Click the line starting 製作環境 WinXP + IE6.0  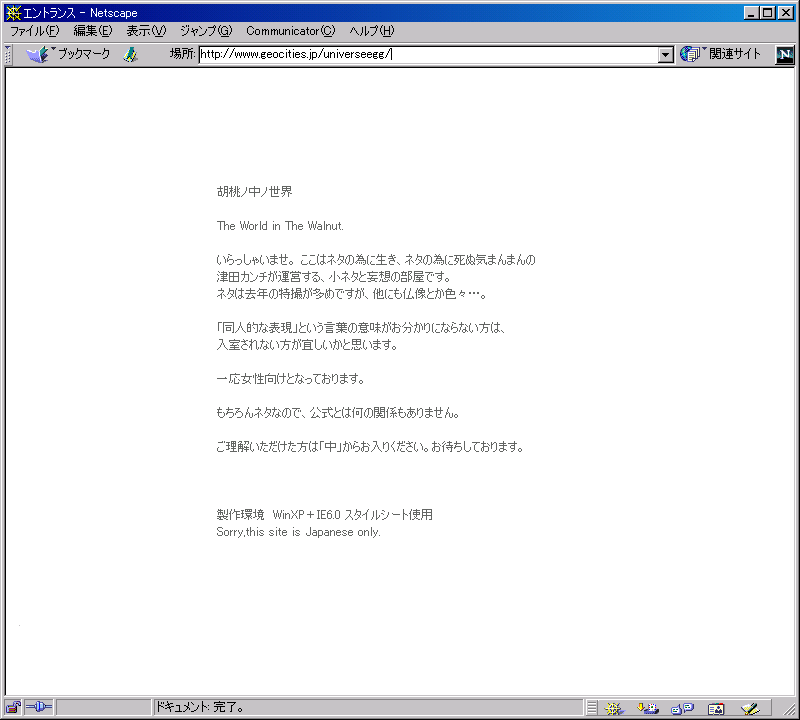click(x=324, y=514)
